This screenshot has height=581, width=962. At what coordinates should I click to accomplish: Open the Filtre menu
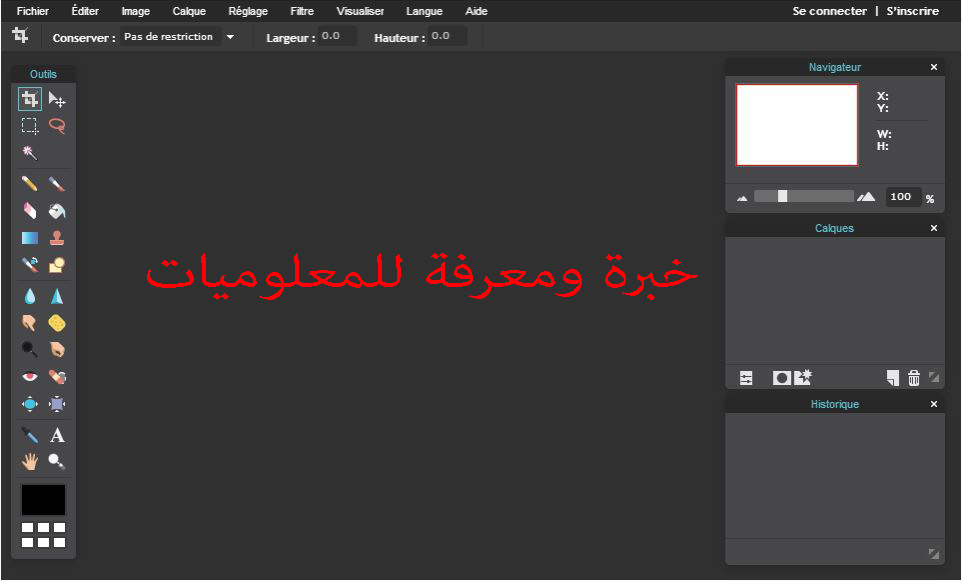(302, 11)
